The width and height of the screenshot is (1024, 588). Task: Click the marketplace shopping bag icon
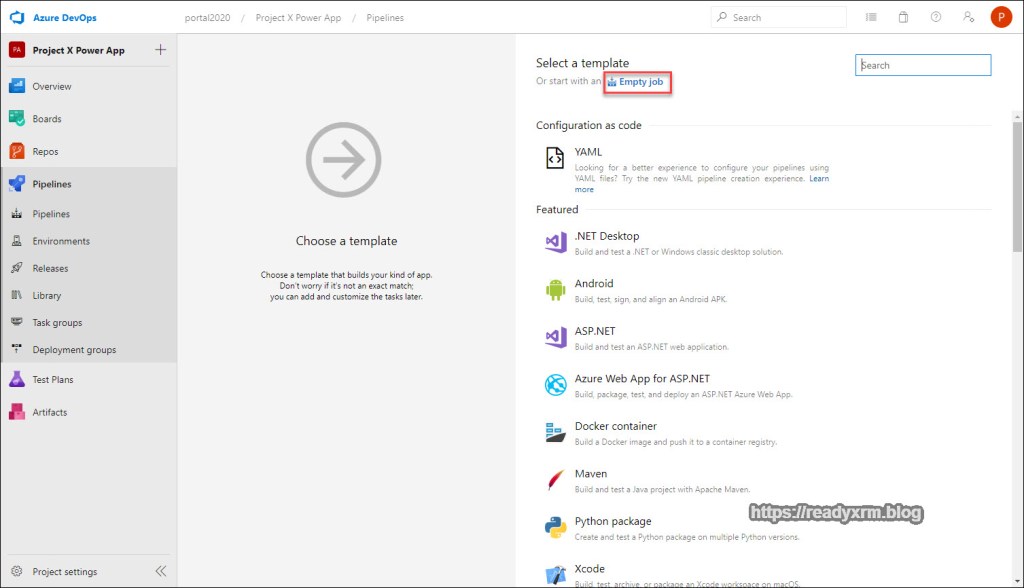click(x=903, y=17)
